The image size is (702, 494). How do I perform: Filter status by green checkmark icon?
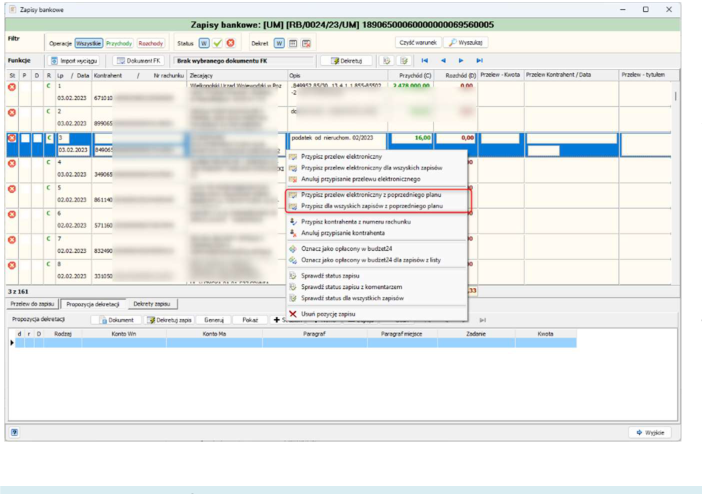218,43
